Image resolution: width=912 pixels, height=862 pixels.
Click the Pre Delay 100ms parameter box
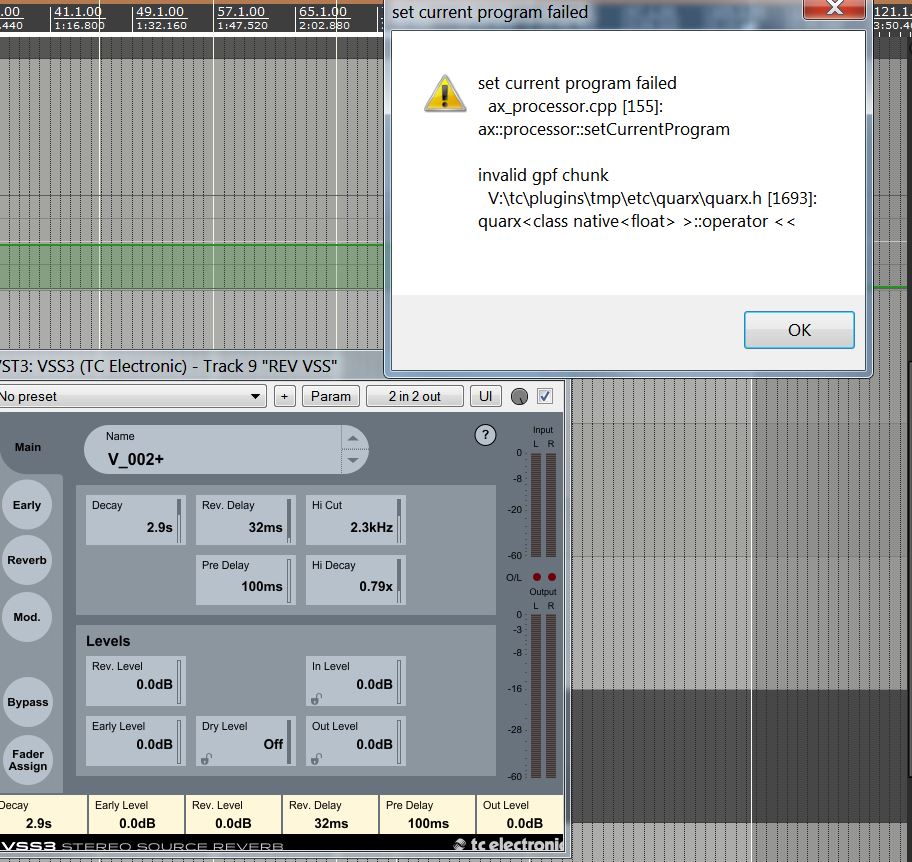tap(245, 580)
